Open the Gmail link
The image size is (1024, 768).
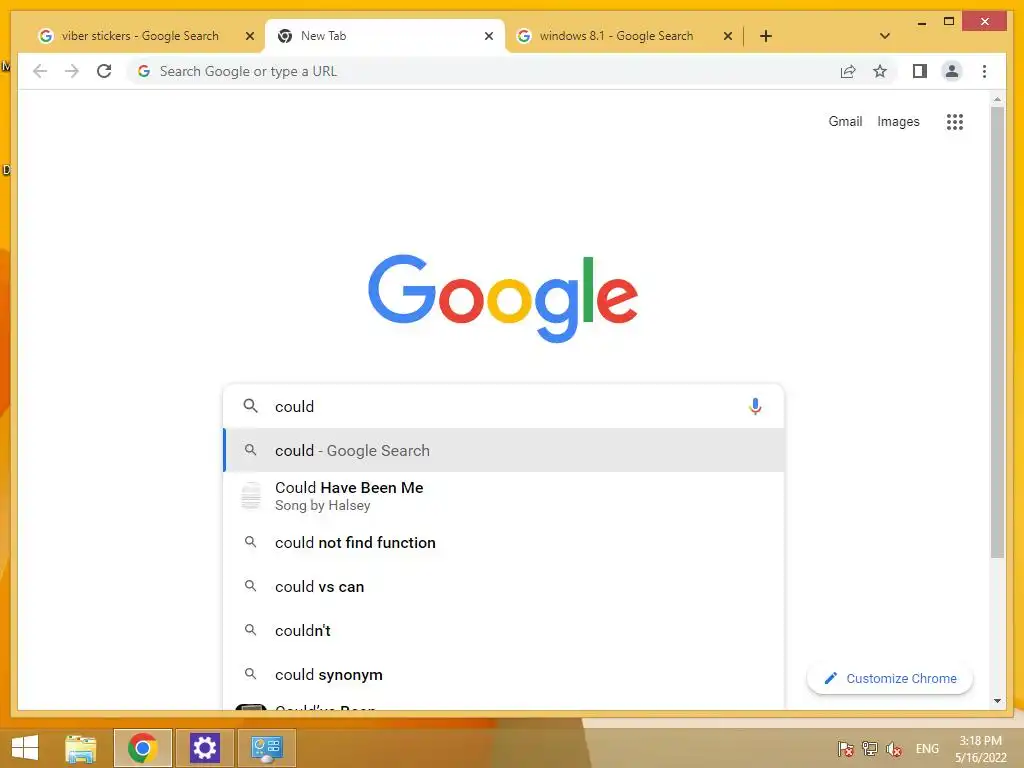coord(845,121)
